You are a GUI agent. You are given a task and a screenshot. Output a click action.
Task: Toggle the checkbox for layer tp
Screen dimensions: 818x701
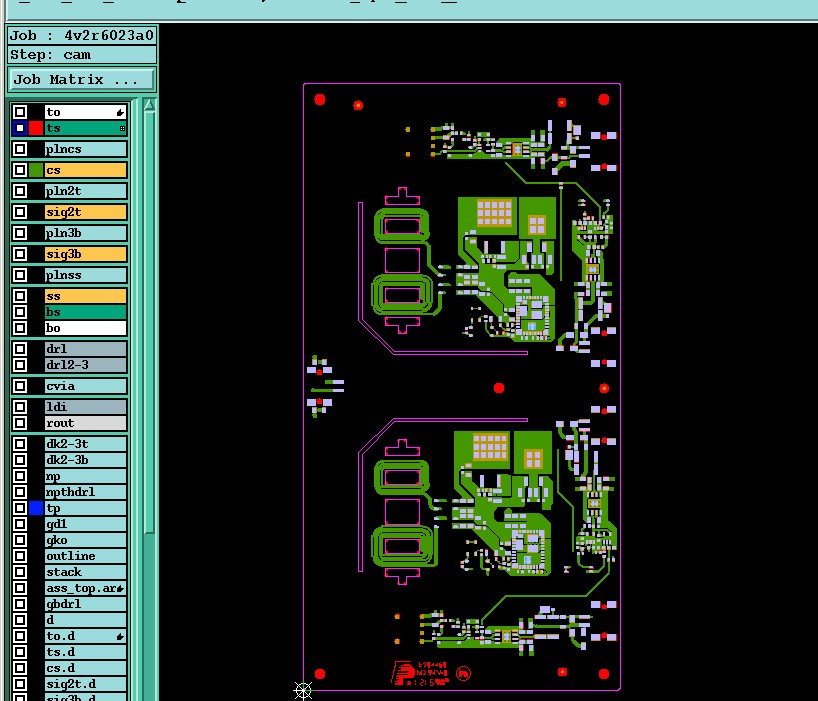[x=20, y=508]
